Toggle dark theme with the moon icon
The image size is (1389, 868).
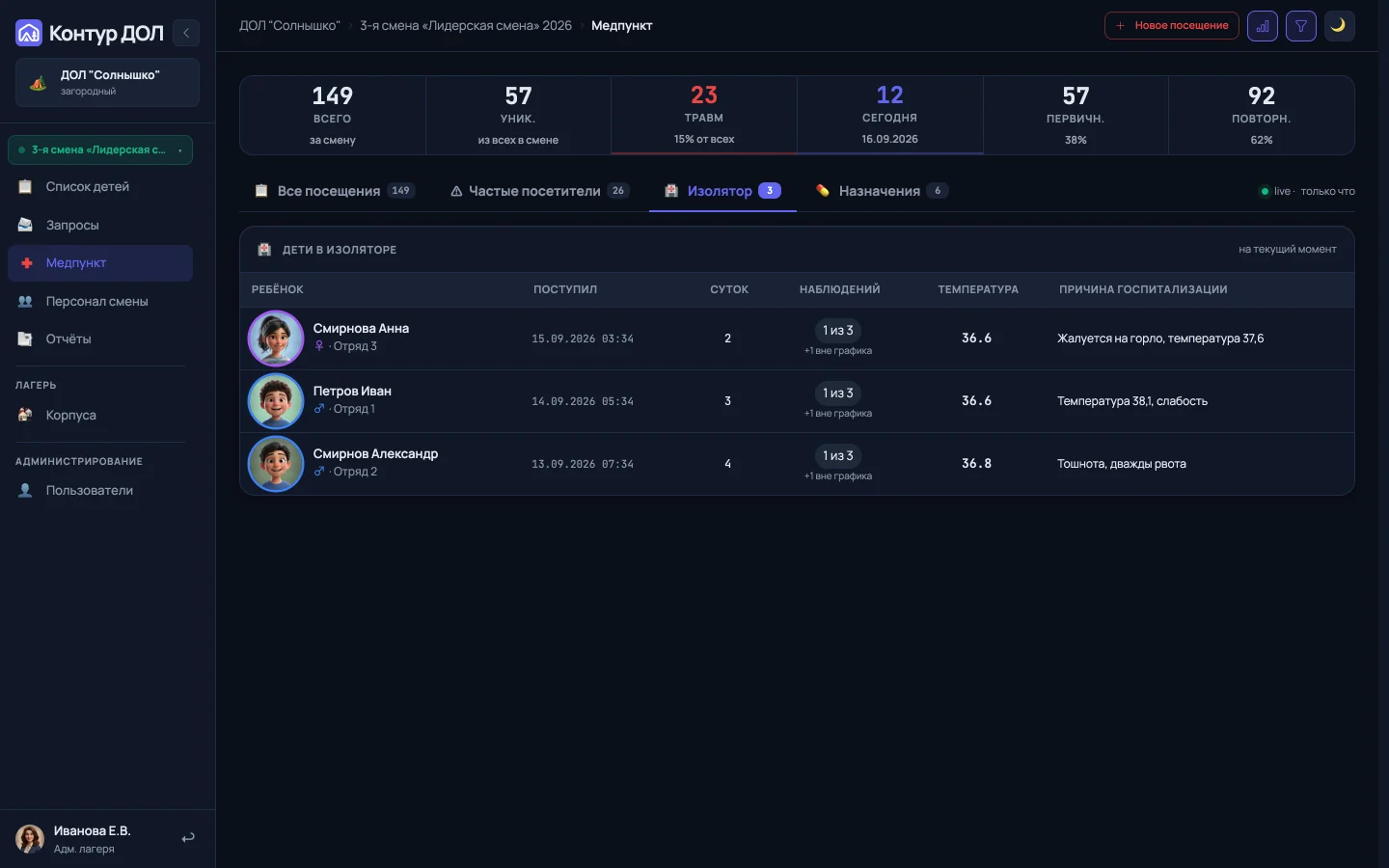1339,26
